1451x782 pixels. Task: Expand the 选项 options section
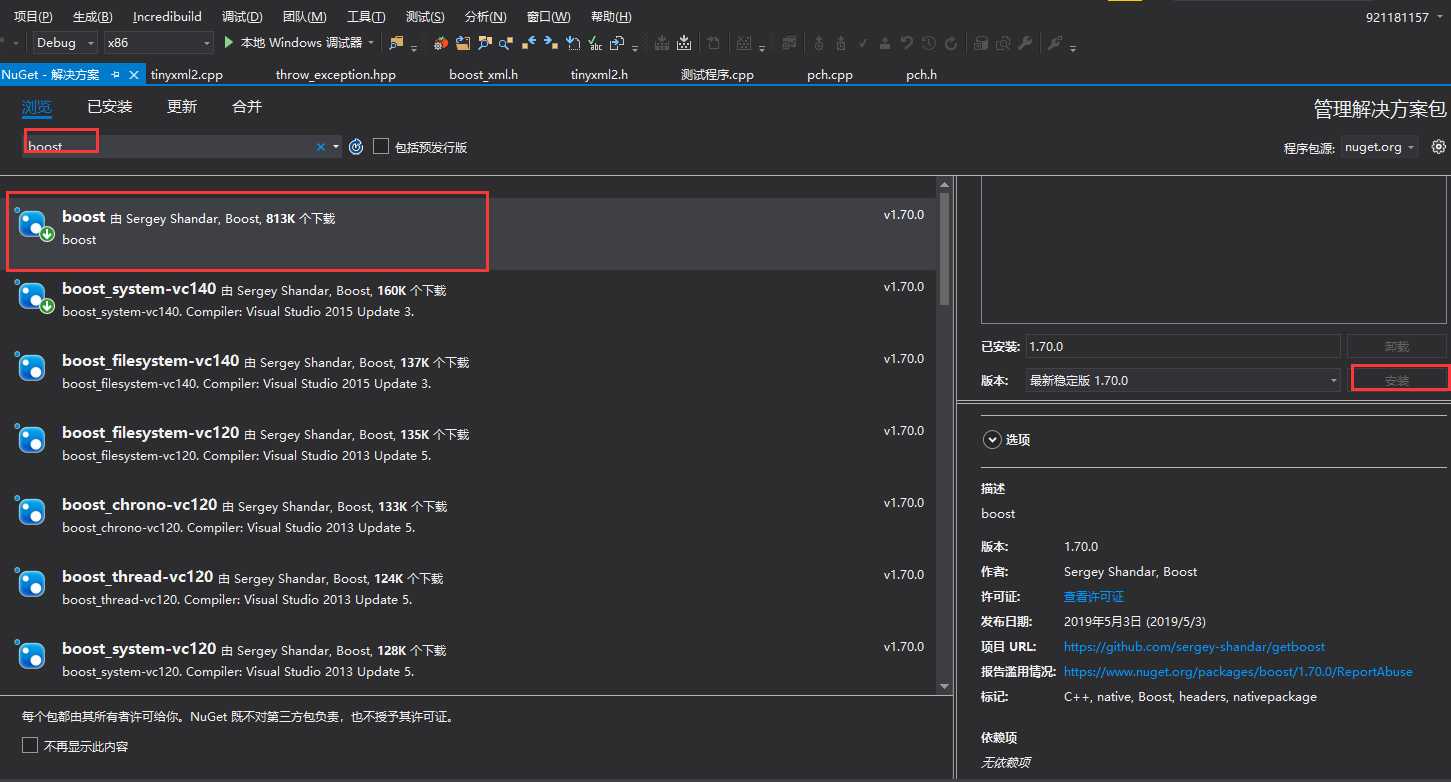coord(992,439)
